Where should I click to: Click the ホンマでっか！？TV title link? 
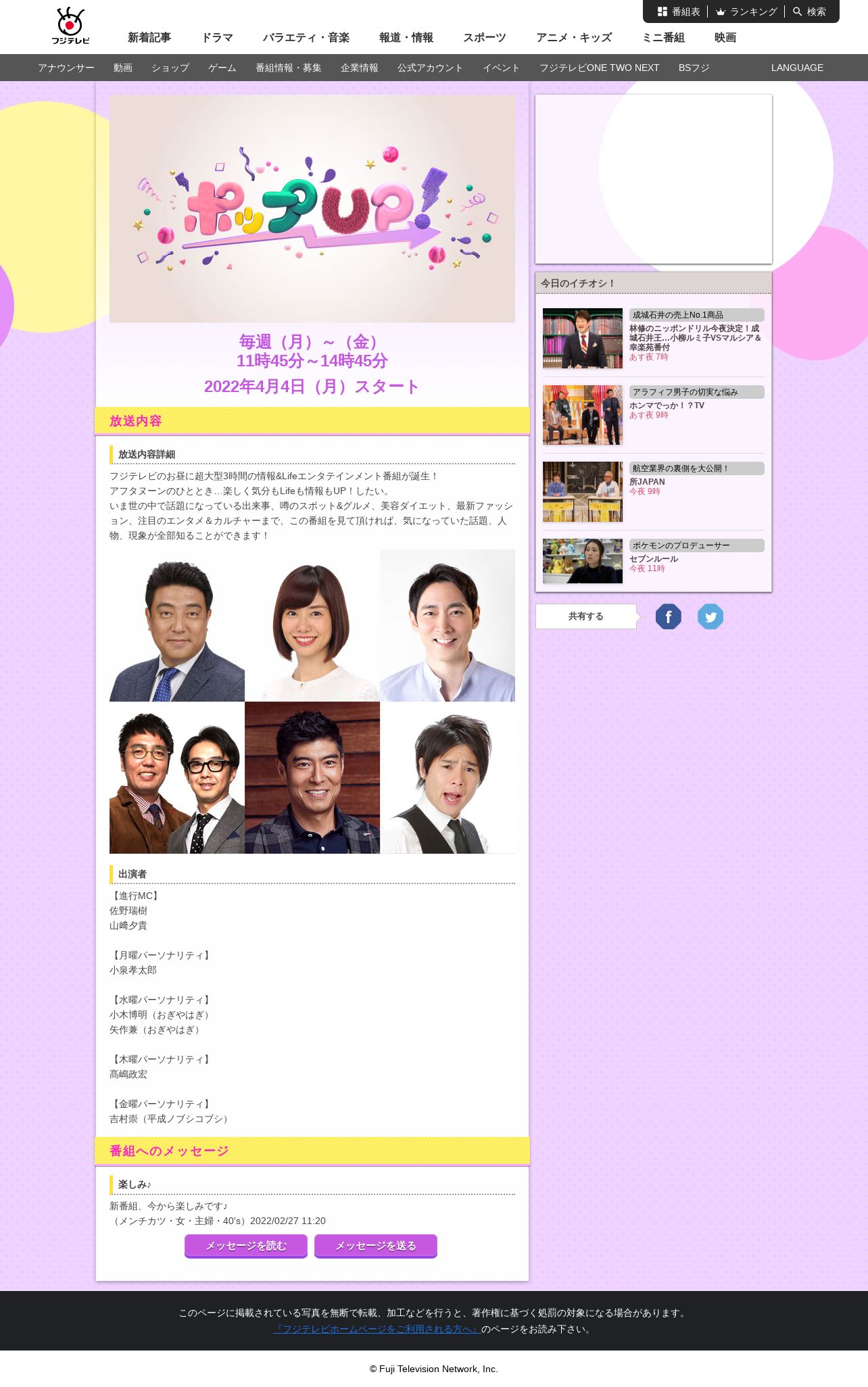[667, 406]
